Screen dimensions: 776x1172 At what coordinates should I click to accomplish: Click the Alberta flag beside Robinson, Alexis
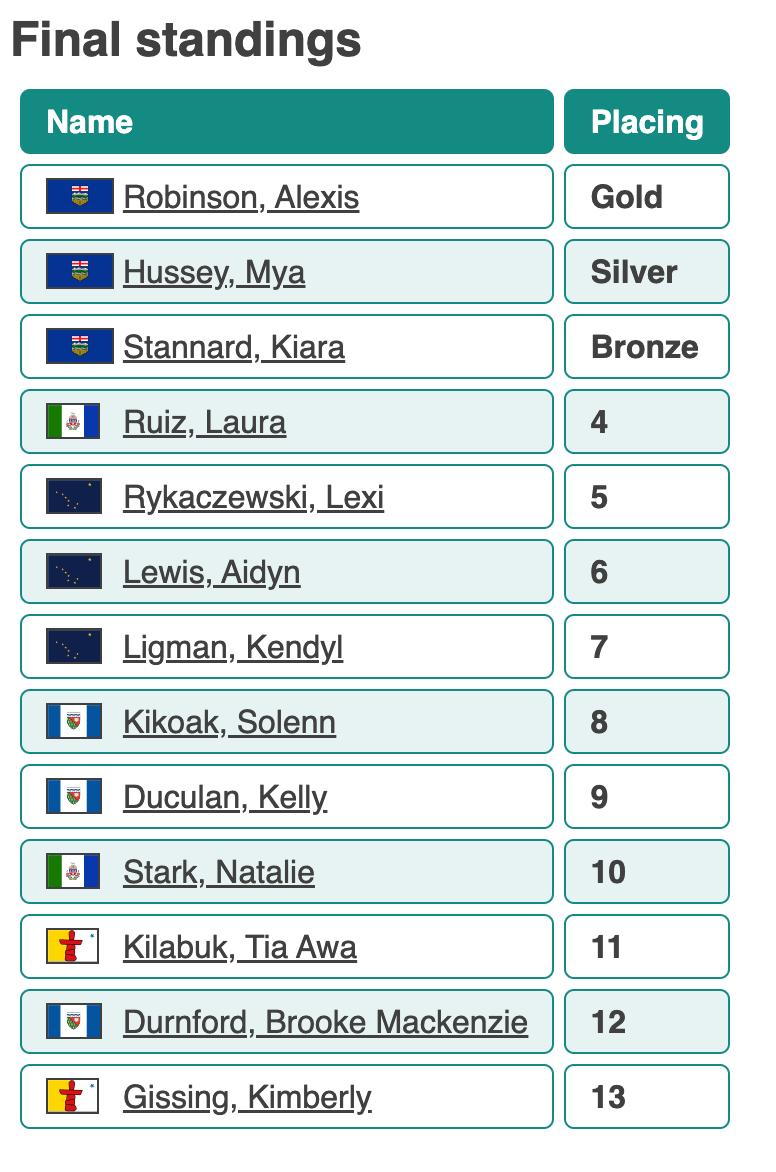pyautogui.click(x=80, y=196)
